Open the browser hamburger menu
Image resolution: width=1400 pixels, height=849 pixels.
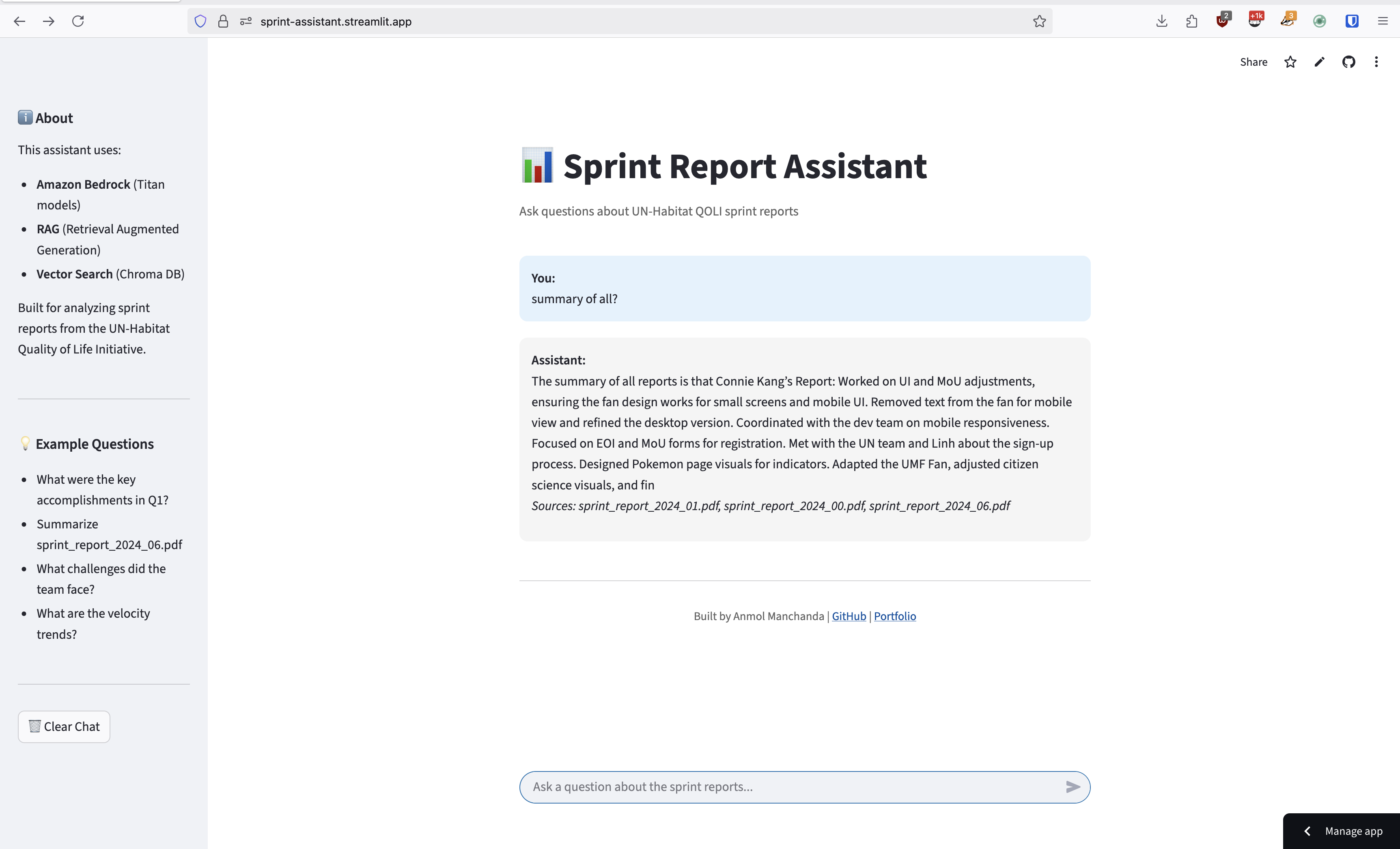click(x=1383, y=21)
